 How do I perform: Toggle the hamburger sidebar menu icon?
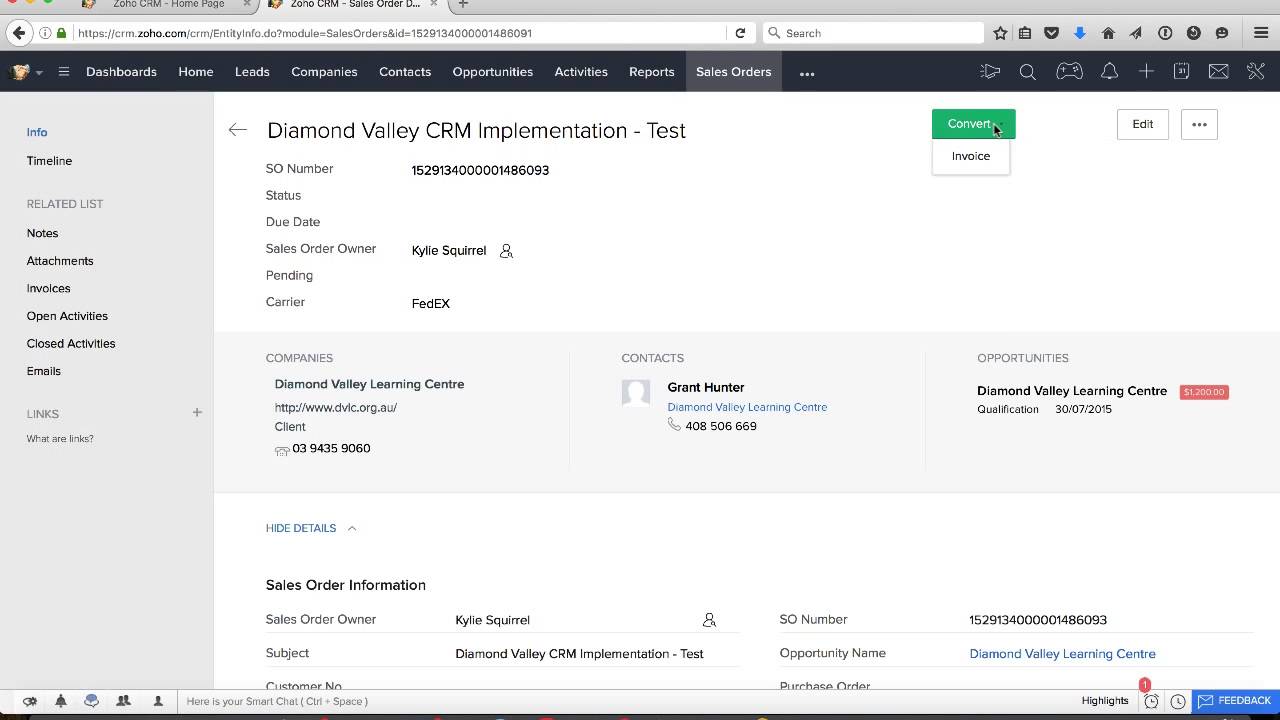tap(64, 71)
